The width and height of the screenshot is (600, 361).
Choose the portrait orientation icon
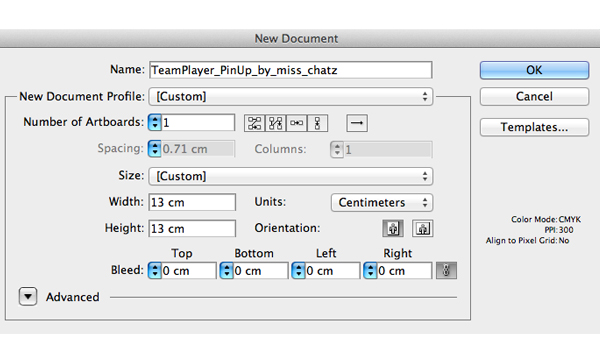coord(393,229)
